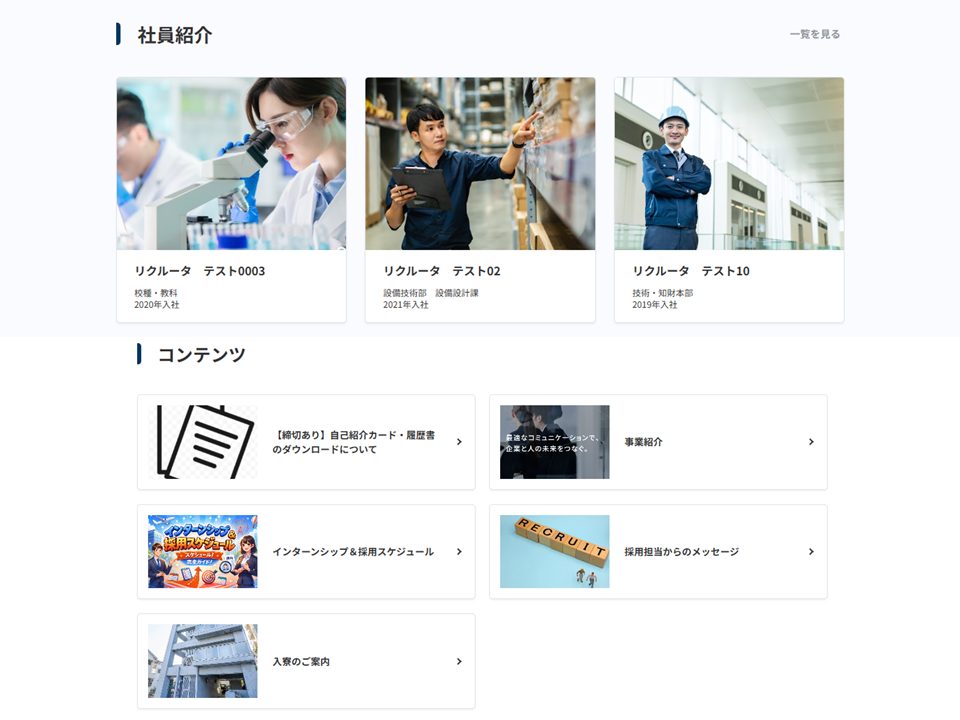Click the warehouse worker photo
960x720 pixels.
479,163
